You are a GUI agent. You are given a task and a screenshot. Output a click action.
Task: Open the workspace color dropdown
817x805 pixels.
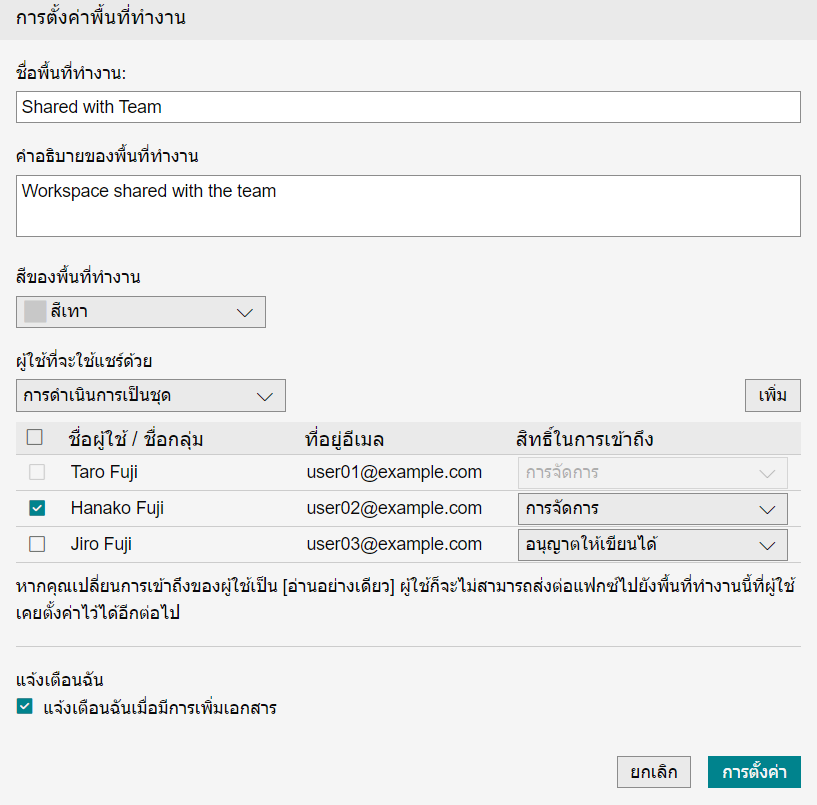pyautogui.click(x=140, y=312)
